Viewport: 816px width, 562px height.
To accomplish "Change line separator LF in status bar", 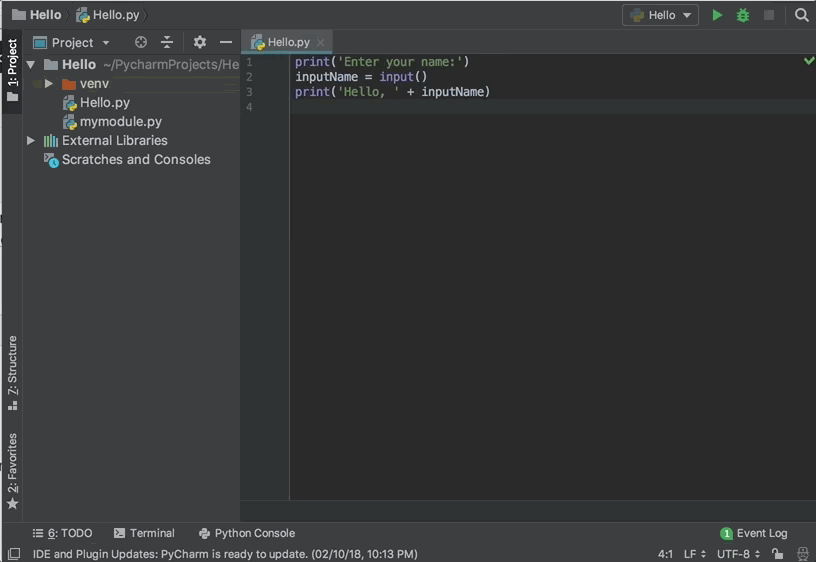I will (695, 554).
